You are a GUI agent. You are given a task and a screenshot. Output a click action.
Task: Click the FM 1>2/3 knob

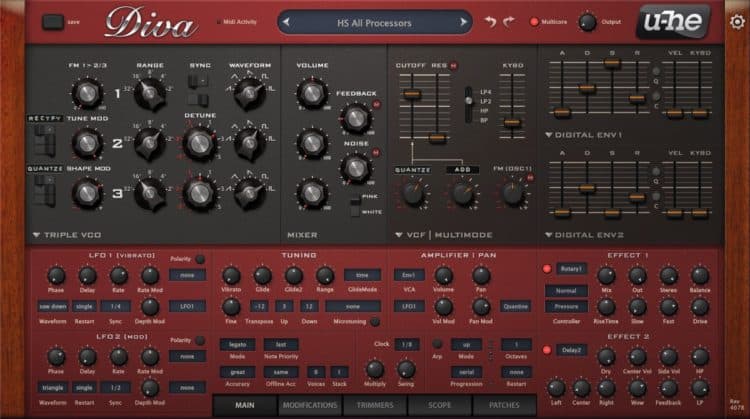coord(87,93)
